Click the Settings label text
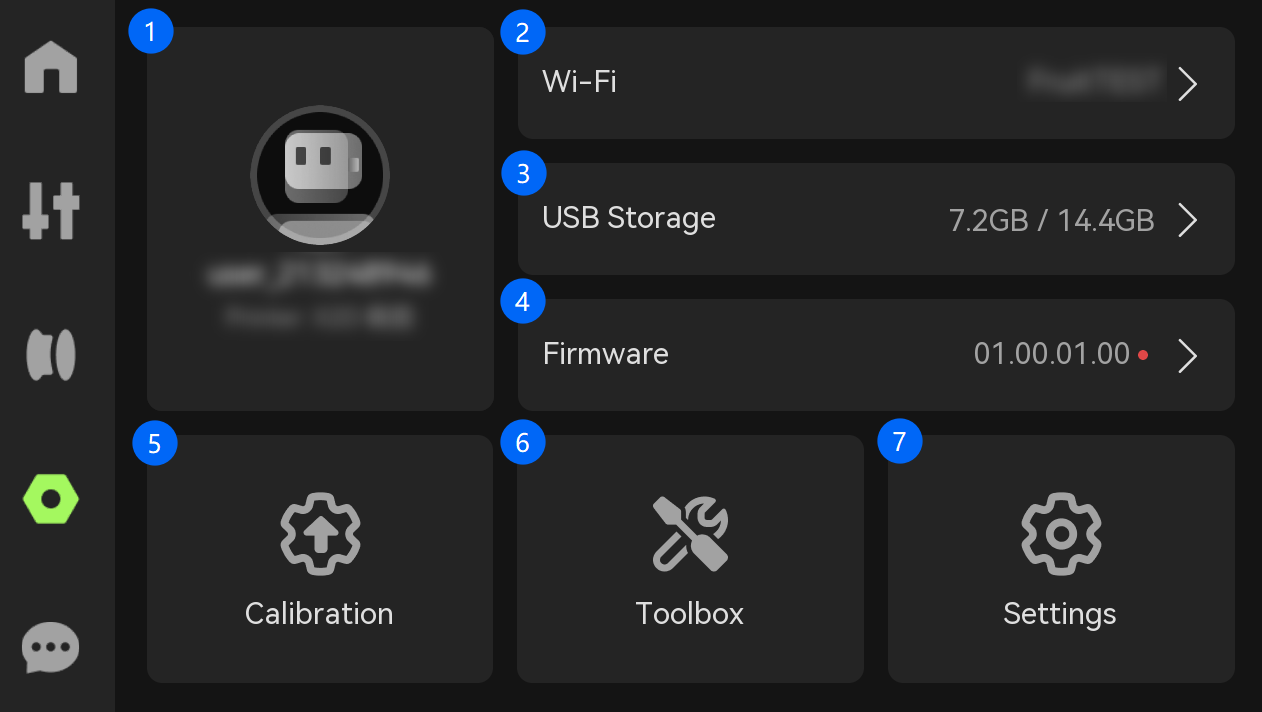This screenshot has height=712, width=1262. click(x=1060, y=614)
